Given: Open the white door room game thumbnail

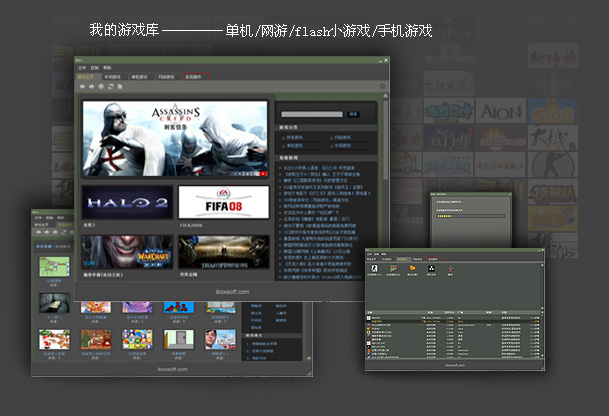Looking at the screenshot, I should [179, 339].
